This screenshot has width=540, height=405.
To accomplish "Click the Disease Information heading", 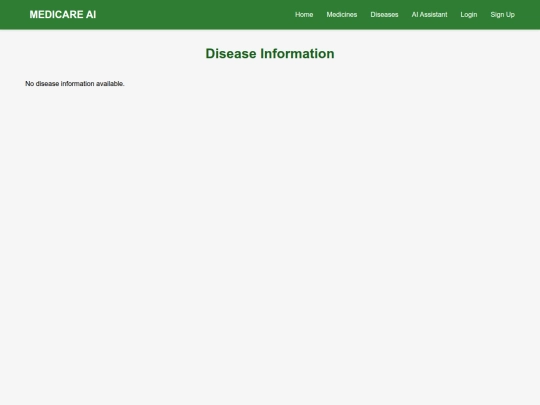I will tap(270, 54).
